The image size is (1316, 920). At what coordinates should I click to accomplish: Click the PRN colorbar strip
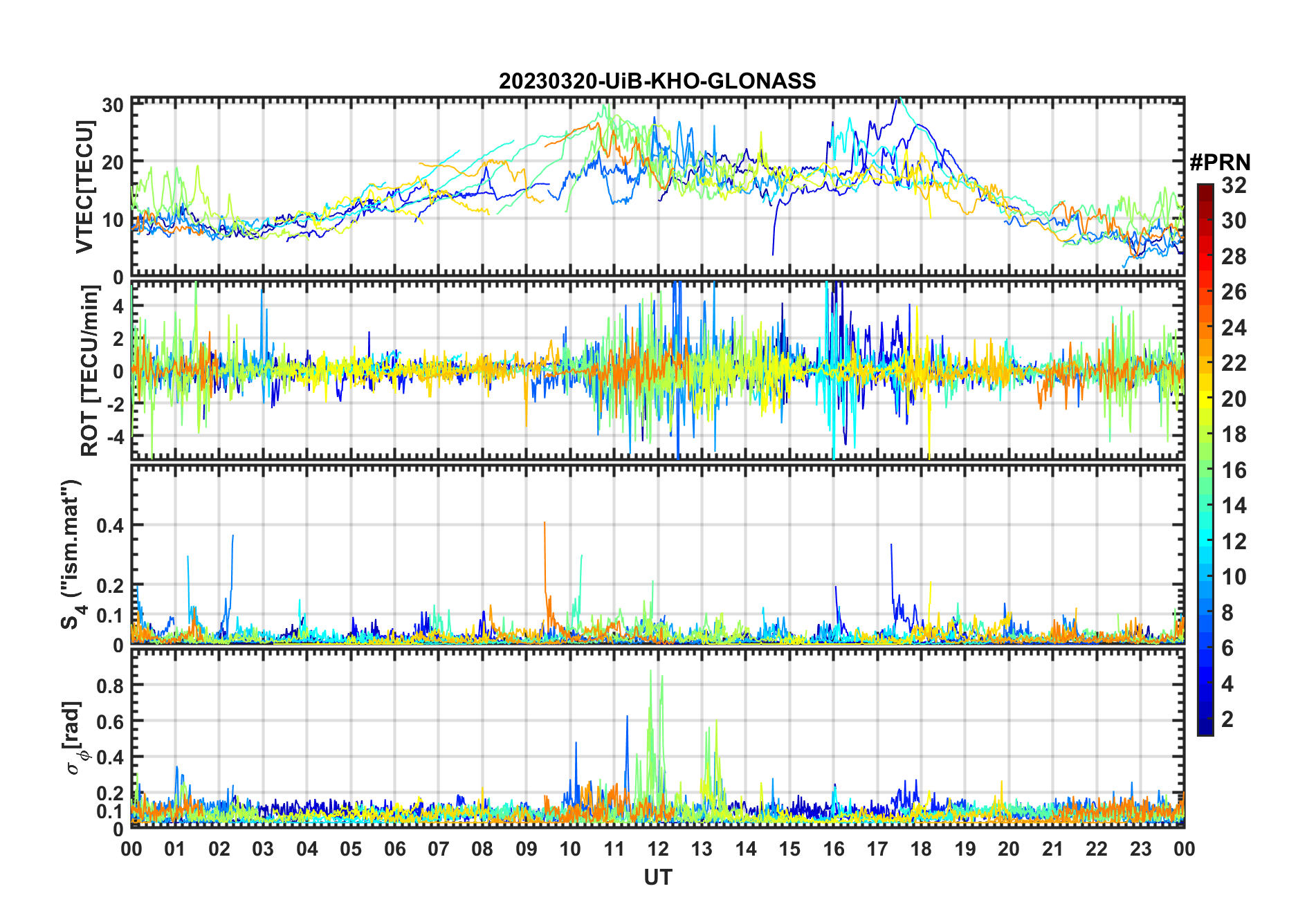pyautogui.click(x=1205, y=459)
